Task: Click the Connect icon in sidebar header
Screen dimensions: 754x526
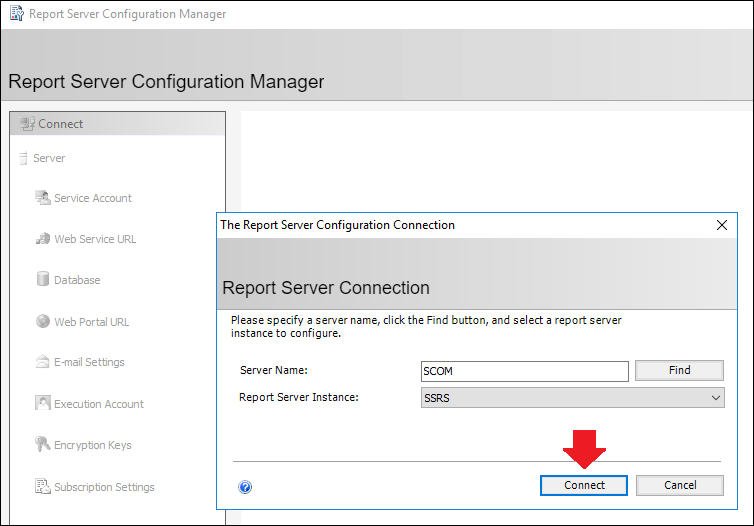Action: (x=27, y=124)
